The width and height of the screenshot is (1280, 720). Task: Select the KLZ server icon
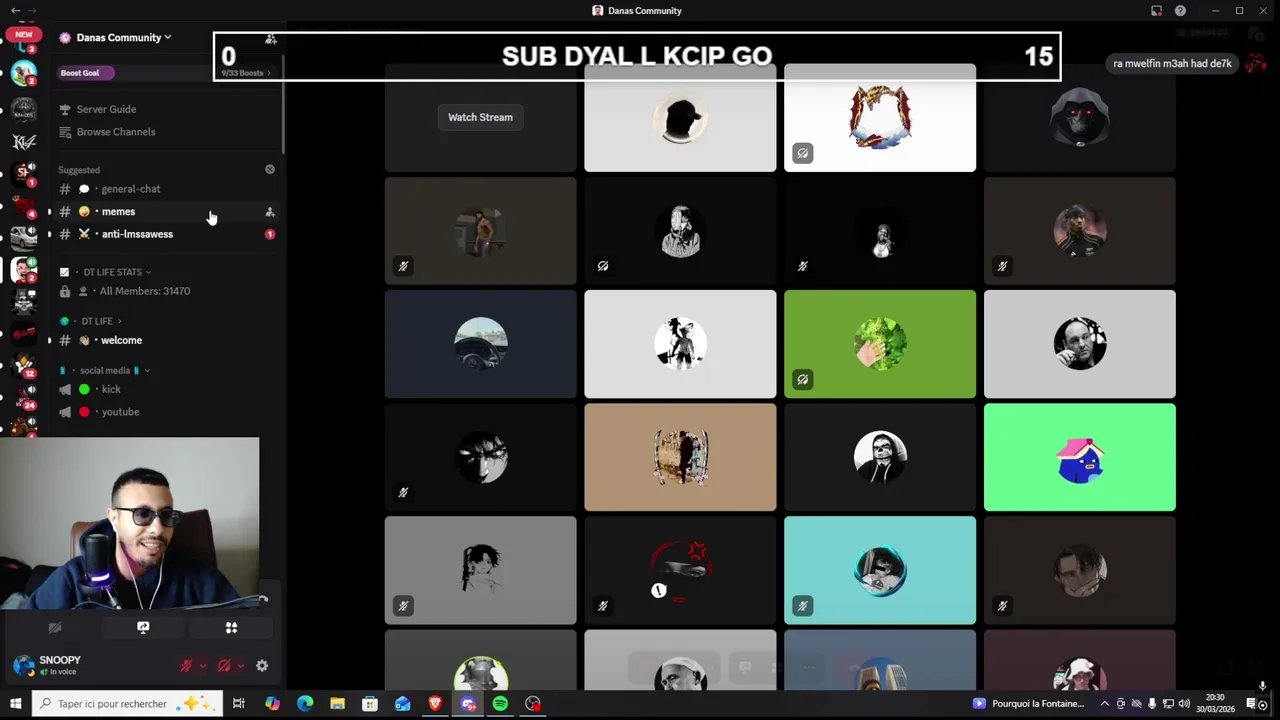[24, 141]
